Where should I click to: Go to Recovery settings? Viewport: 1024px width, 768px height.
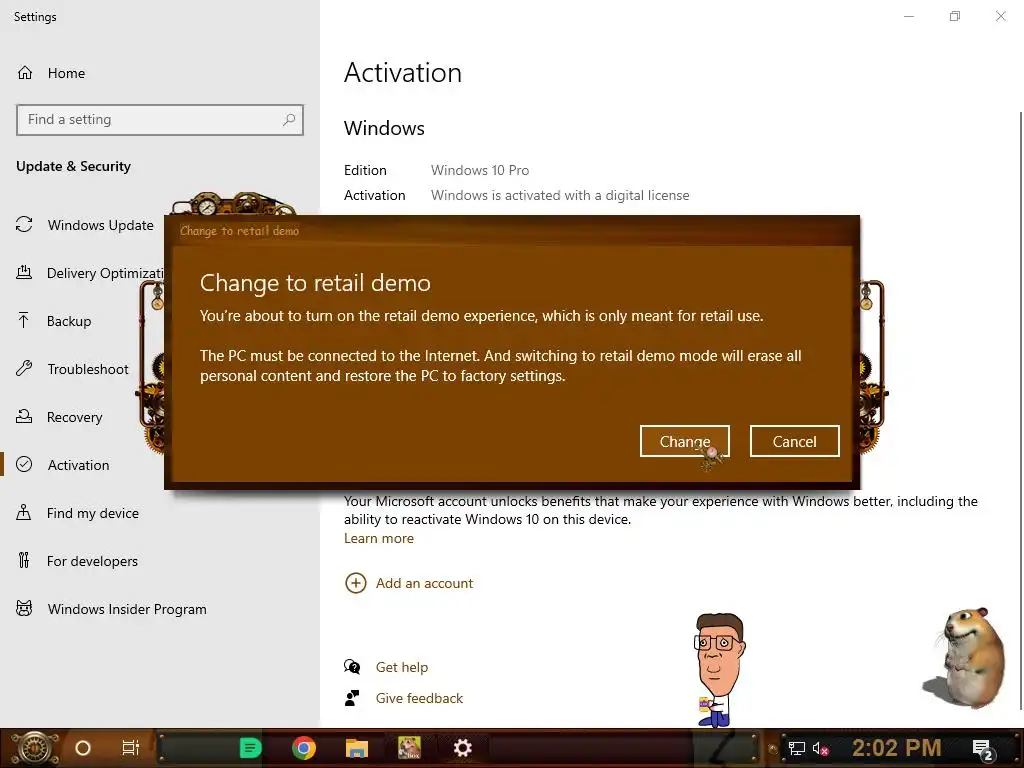click(74, 417)
